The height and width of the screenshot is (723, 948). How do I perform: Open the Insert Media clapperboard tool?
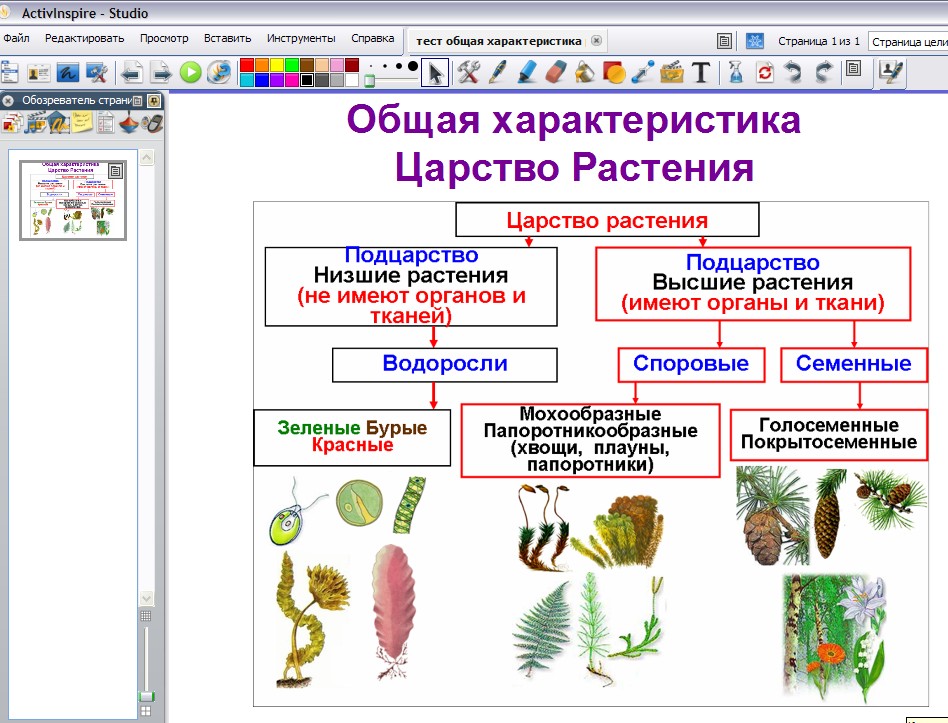coord(671,73)
